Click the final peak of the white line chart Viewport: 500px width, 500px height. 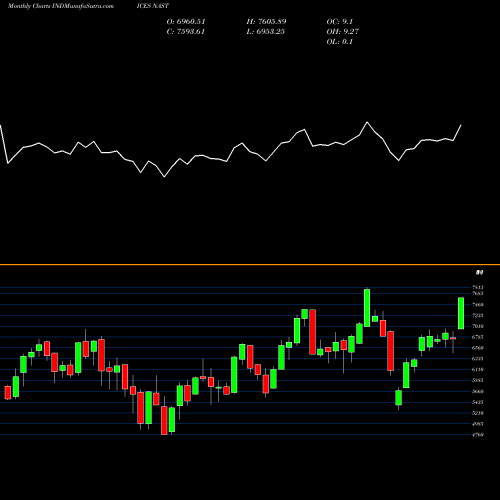coord(461,126)
